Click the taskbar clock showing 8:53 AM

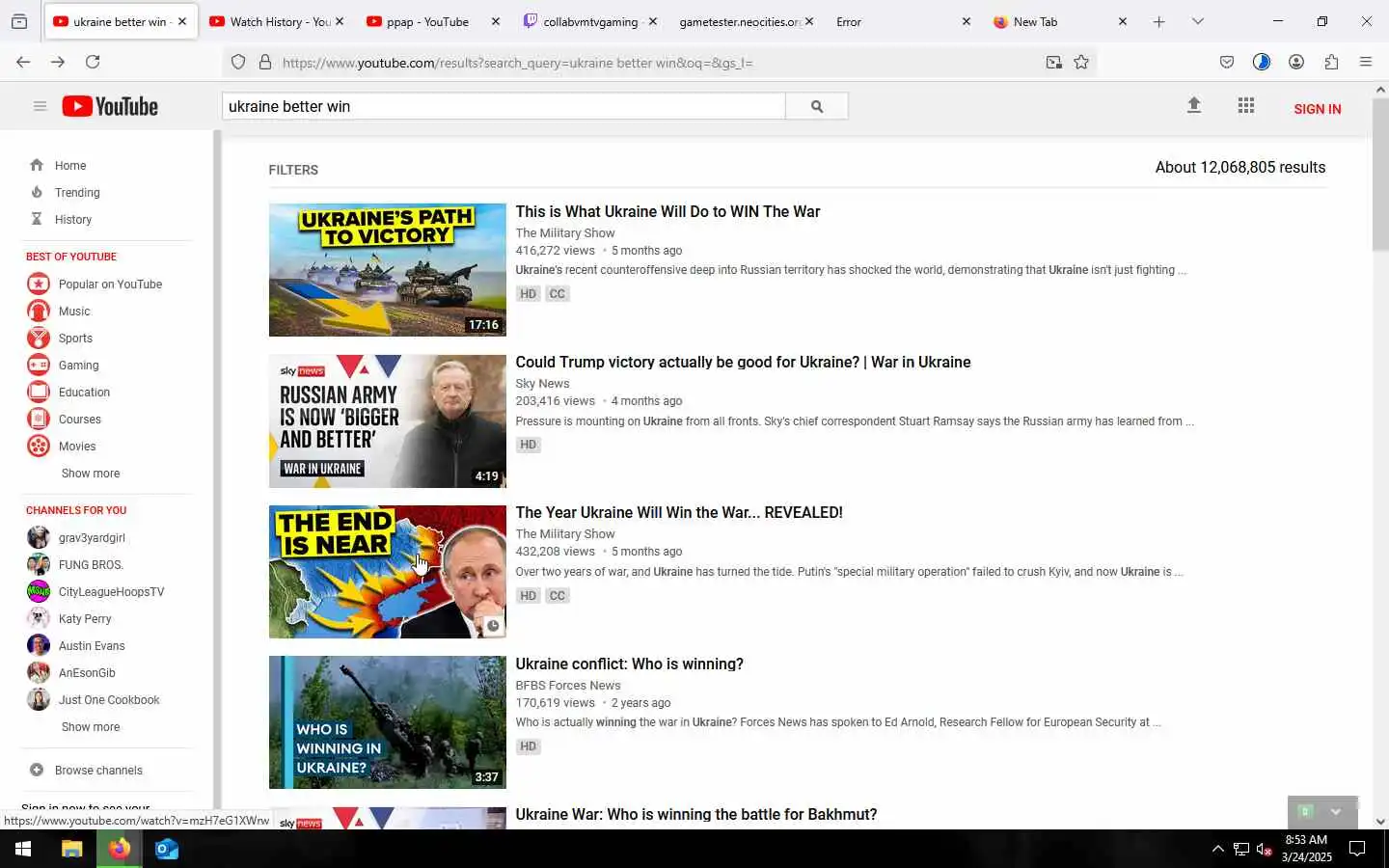pyautogui.click(x=1306, y=849)
